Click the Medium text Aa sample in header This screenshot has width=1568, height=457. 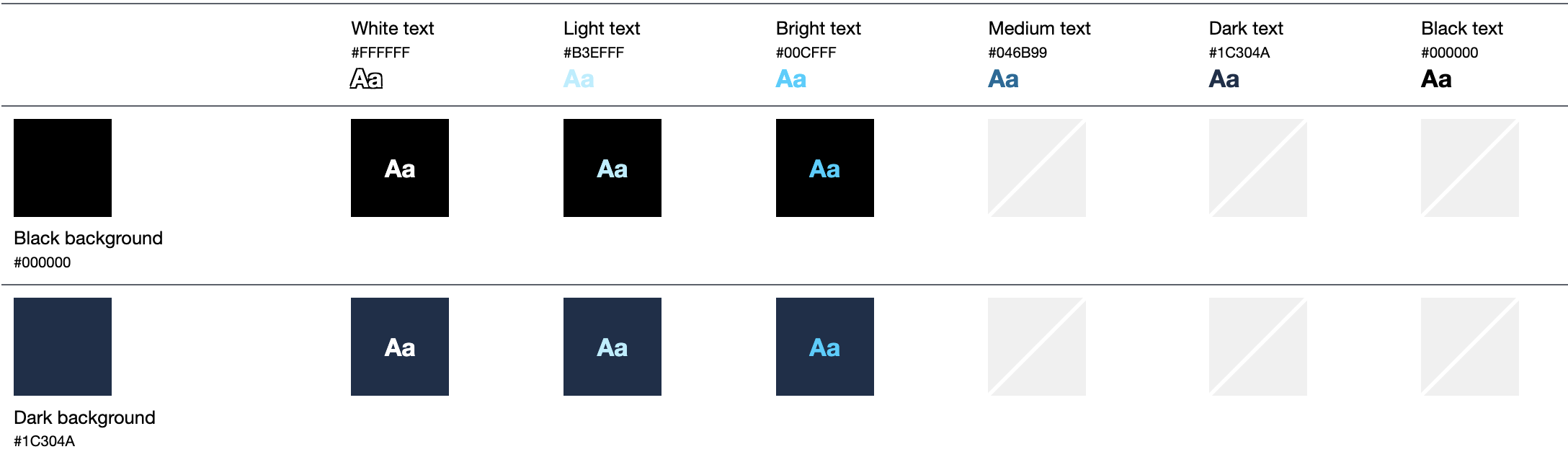1003,79
